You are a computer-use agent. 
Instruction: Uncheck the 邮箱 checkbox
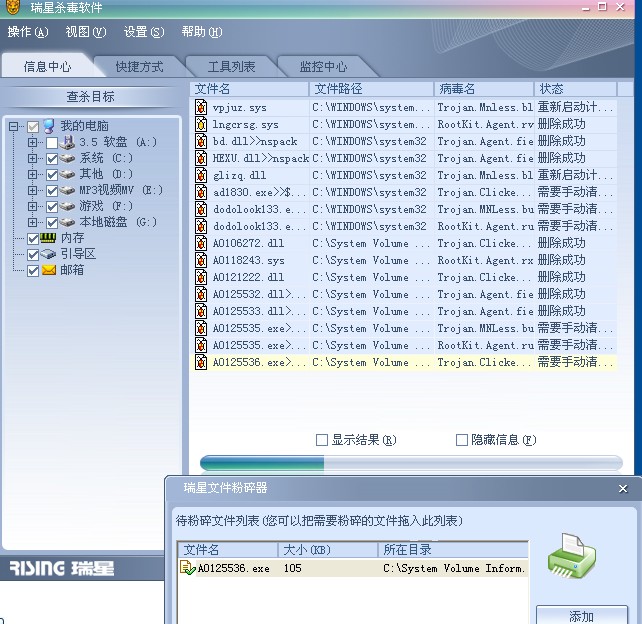(x=33, y=271)
